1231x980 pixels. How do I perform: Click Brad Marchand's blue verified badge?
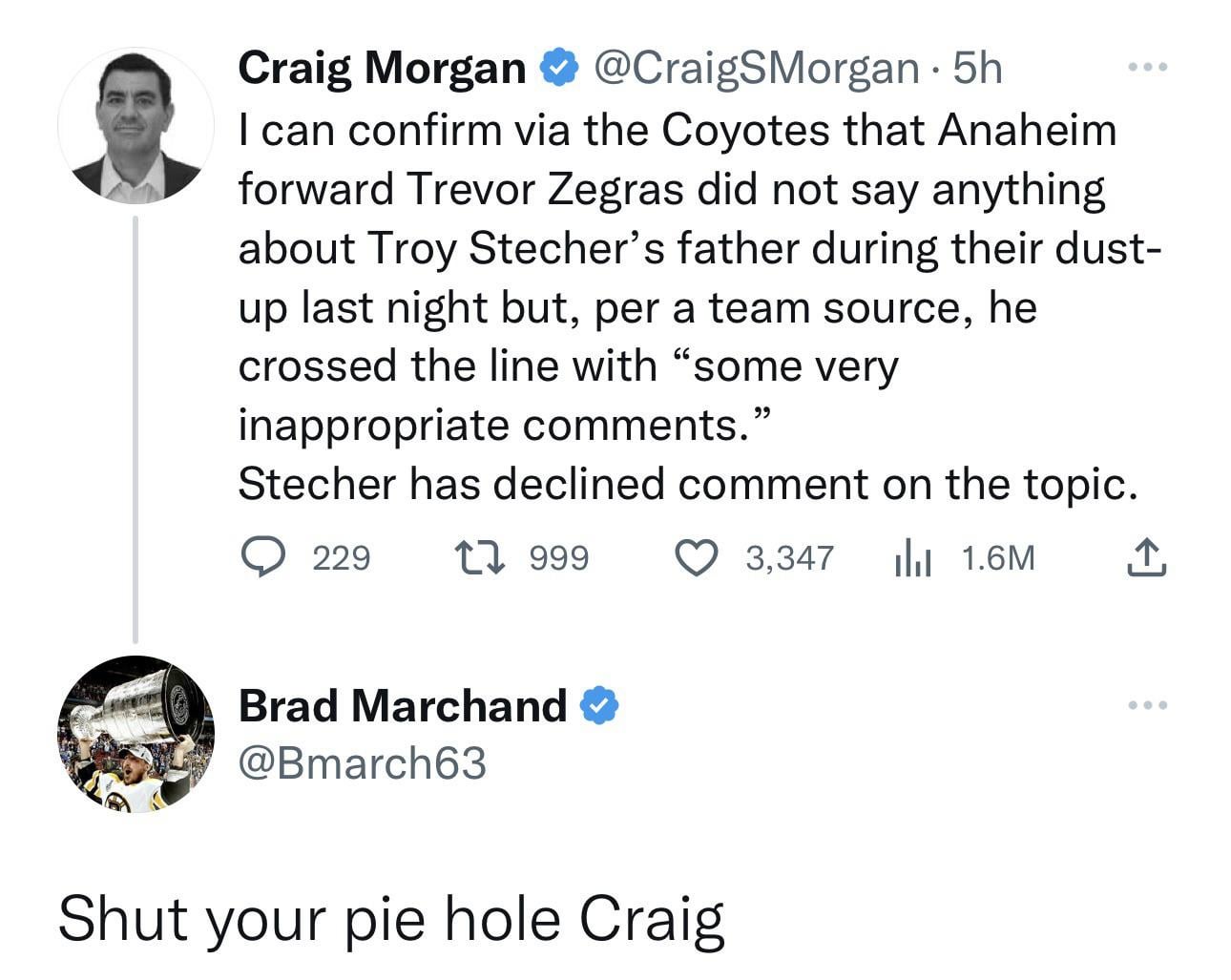pyautogui.click(x=600, y=706)
